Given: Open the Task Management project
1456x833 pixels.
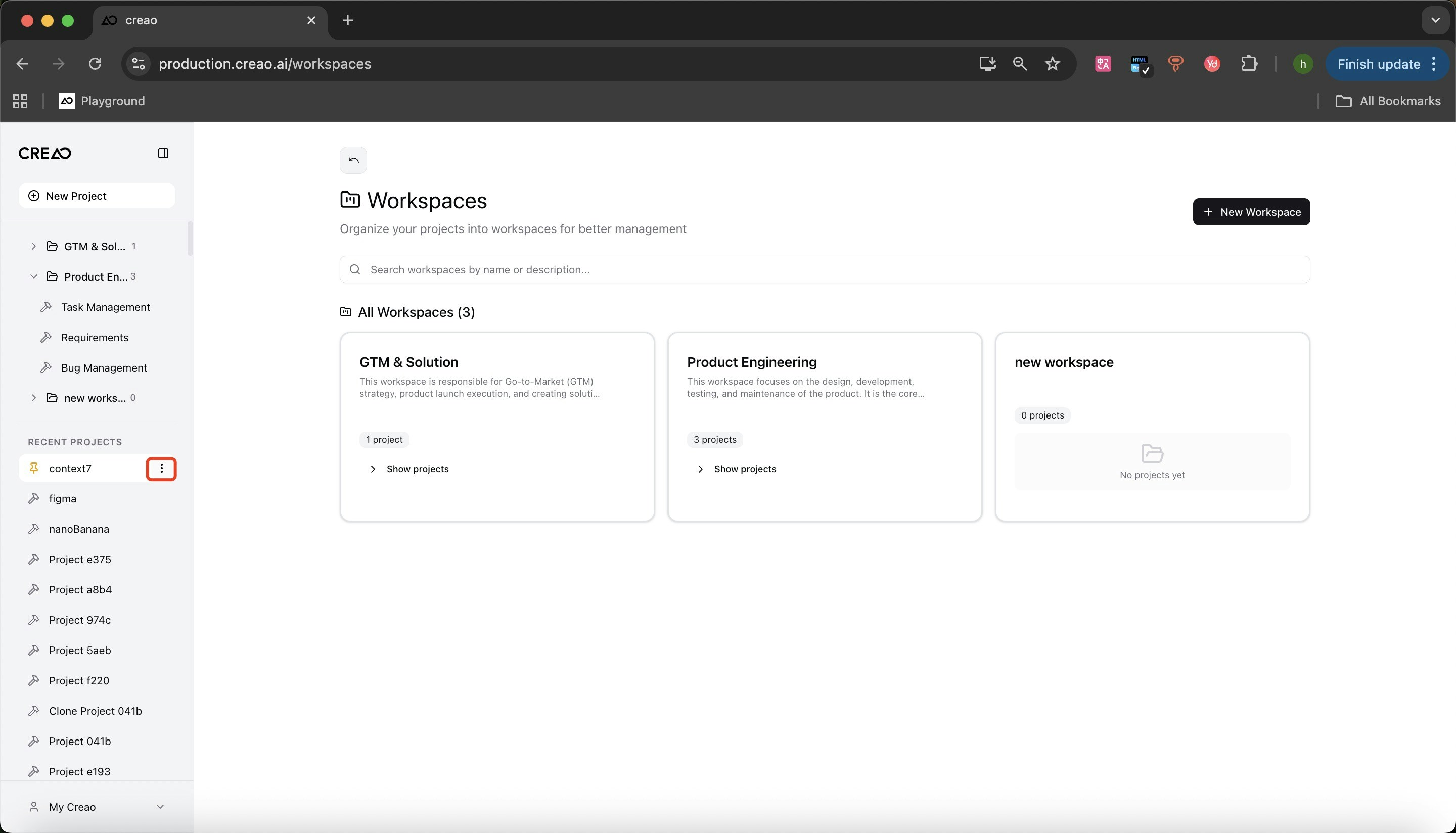Looking at the screenshot, I should (x=105, y=307).
